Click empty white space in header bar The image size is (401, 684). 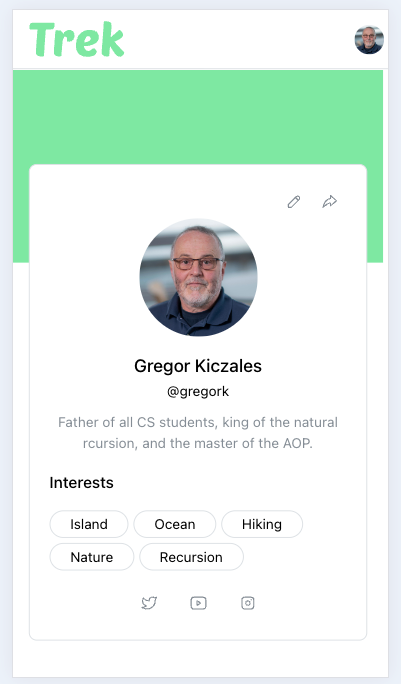click(x=239, y=40)
